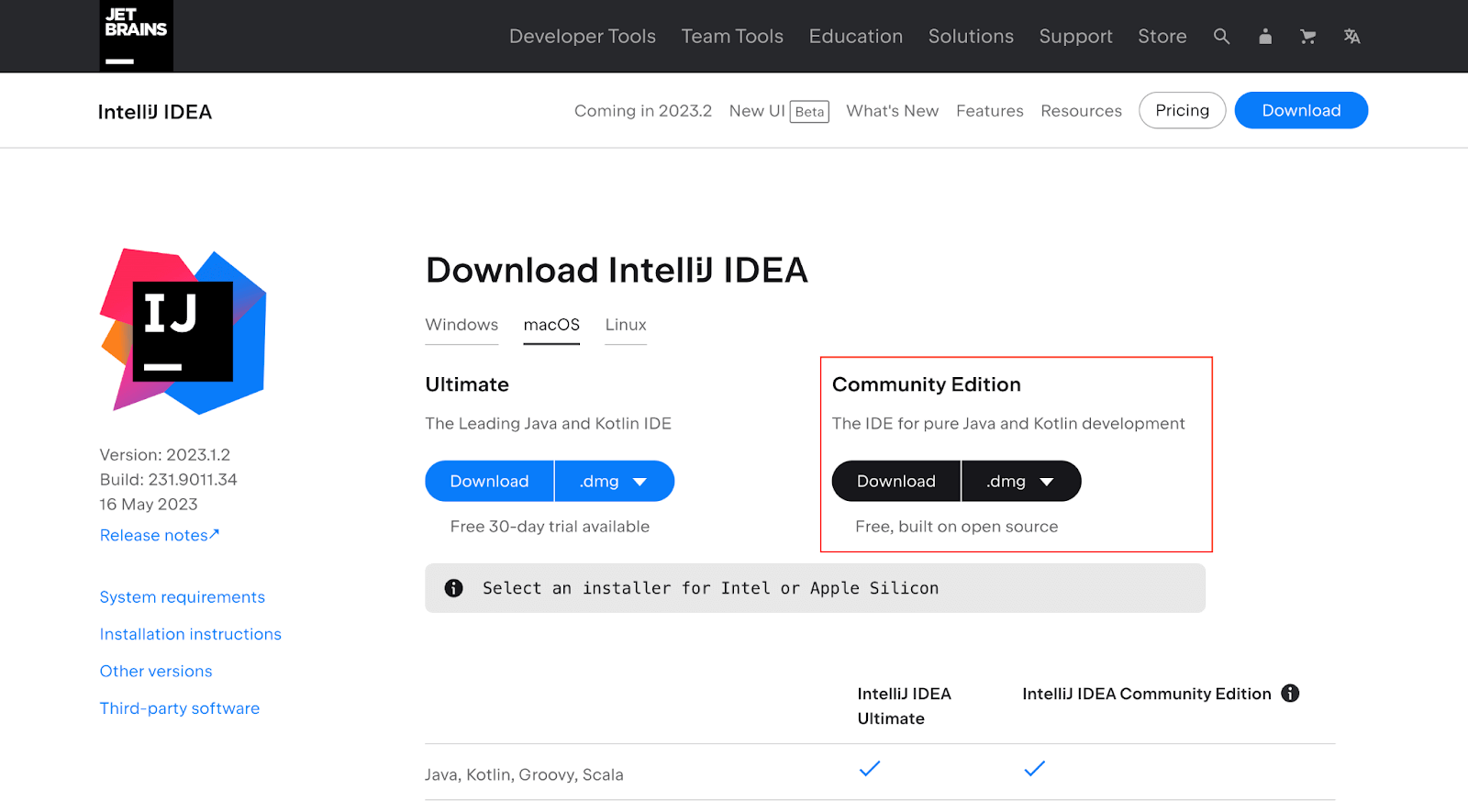Open Coming in 2023.2 page
This screenshot has height=812, width=1468.
[x=643, y=111]
